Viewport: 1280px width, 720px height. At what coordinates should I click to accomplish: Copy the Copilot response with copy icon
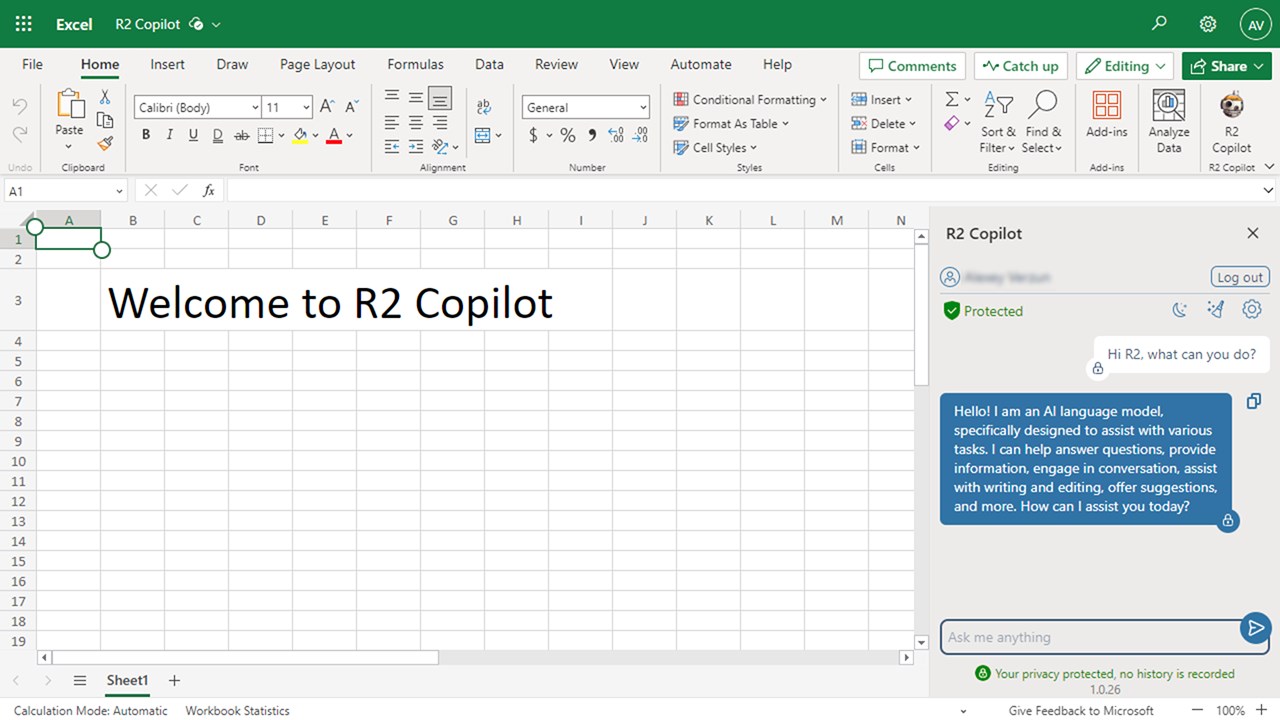[1254, 401]
